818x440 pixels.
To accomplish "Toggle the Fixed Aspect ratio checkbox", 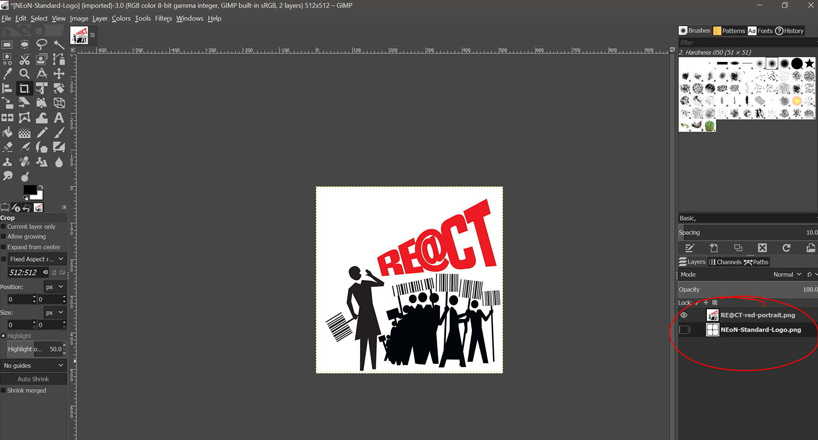I will [4, 259].
